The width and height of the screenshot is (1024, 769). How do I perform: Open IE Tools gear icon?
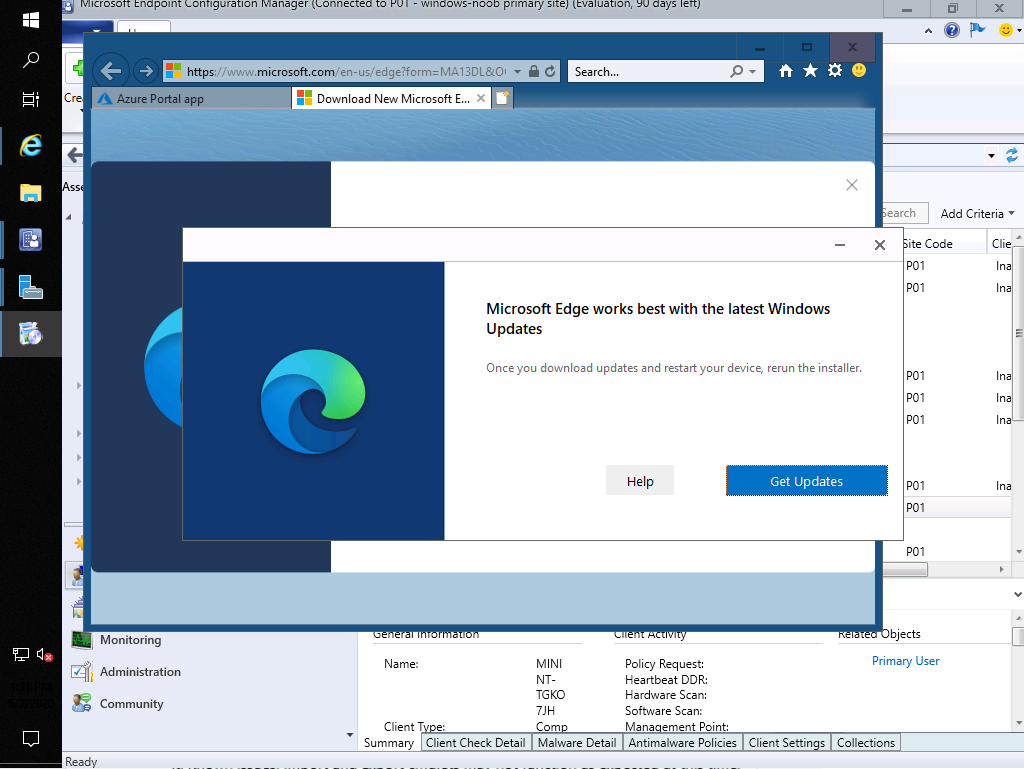(x=835, y=71)
